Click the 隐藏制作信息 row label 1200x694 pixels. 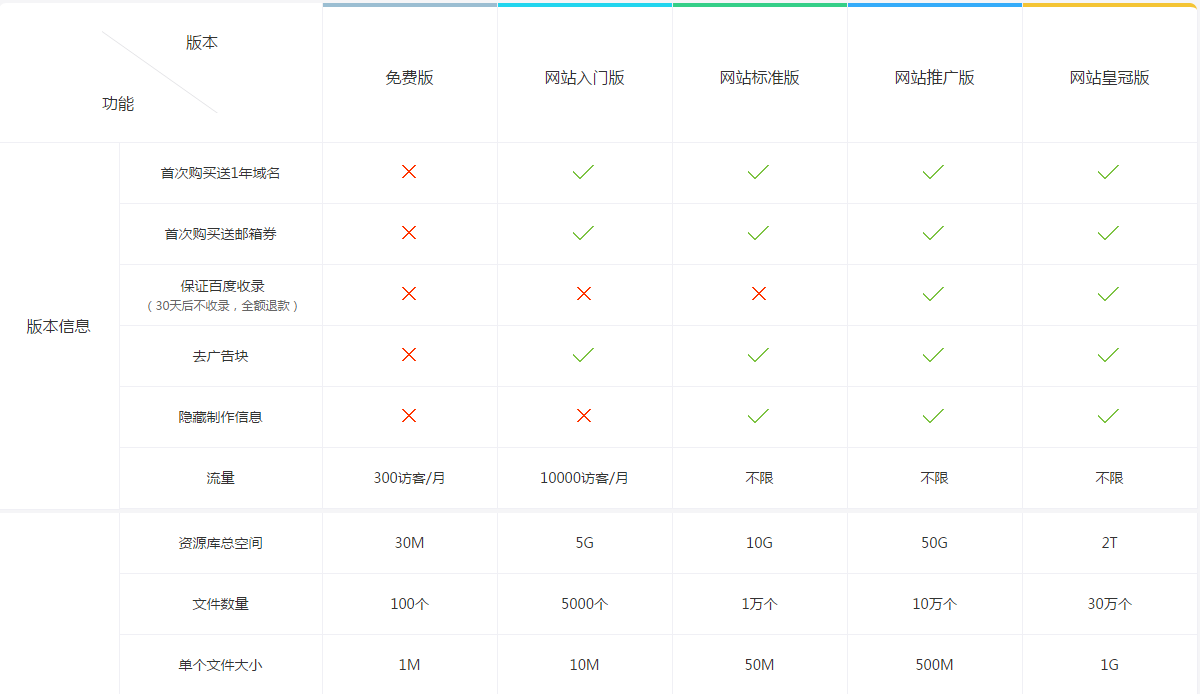click(221, 417)
